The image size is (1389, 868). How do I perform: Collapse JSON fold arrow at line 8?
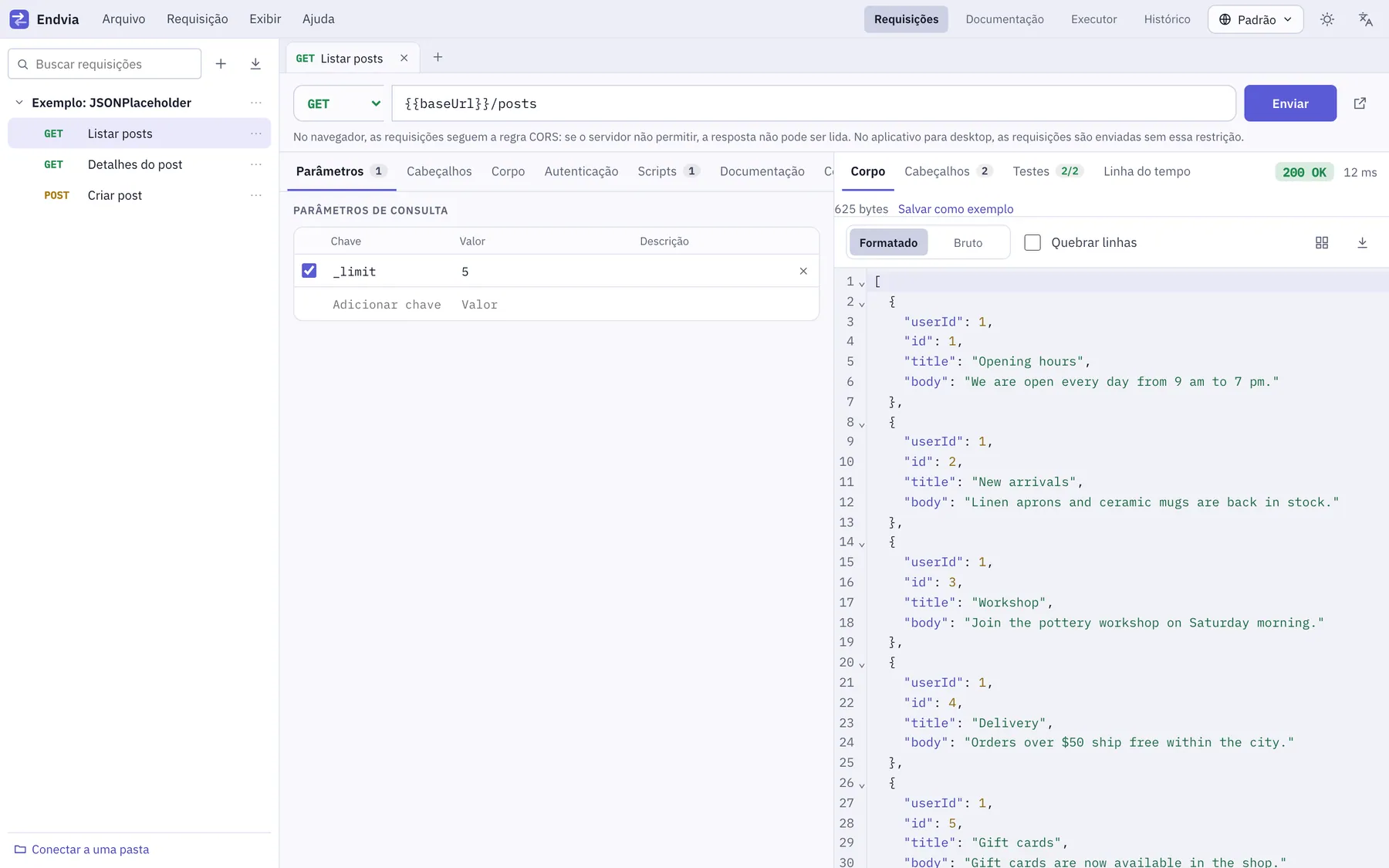[862, 424]
